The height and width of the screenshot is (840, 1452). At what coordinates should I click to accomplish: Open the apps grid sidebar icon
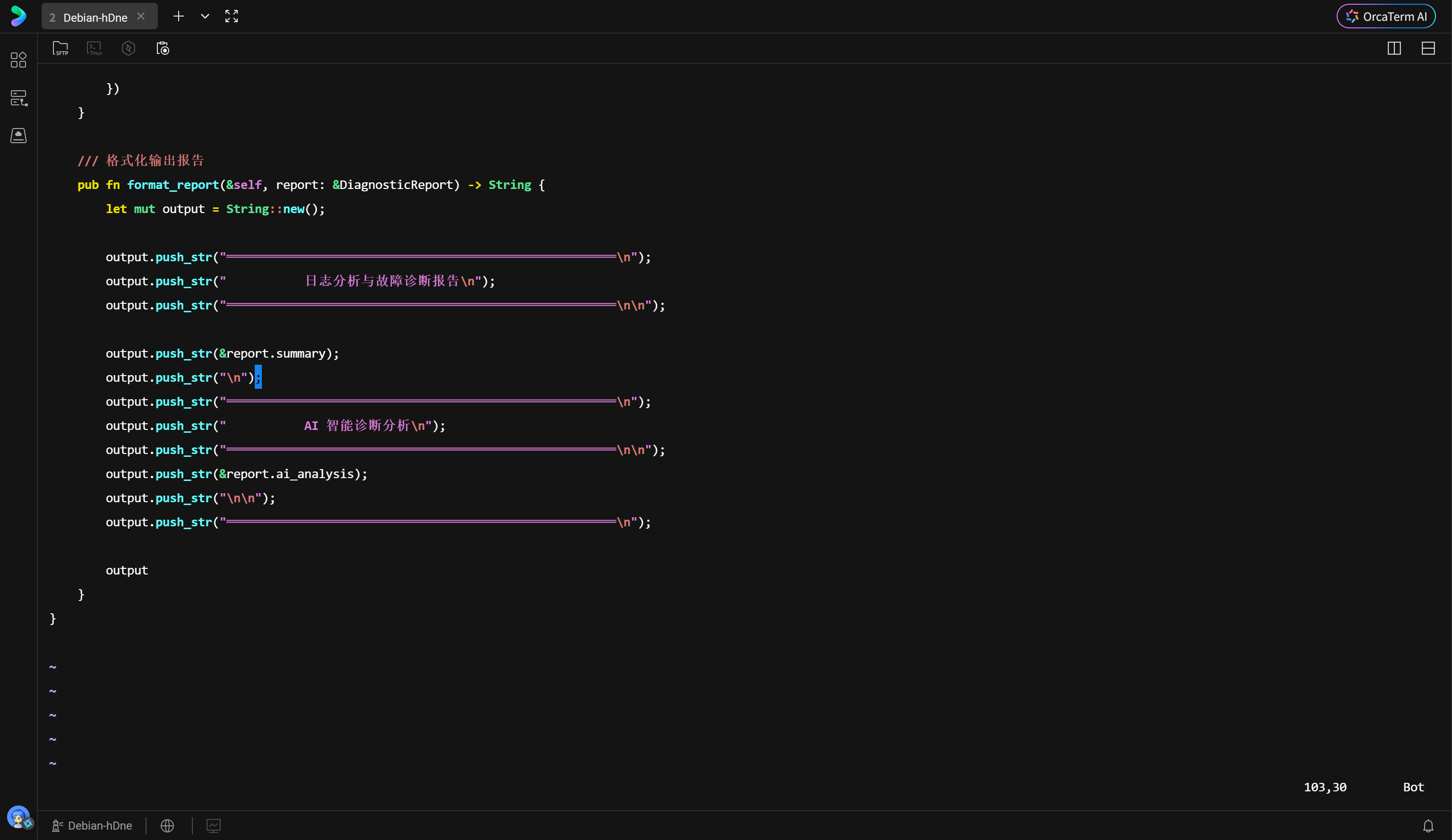tap(18, 60)
